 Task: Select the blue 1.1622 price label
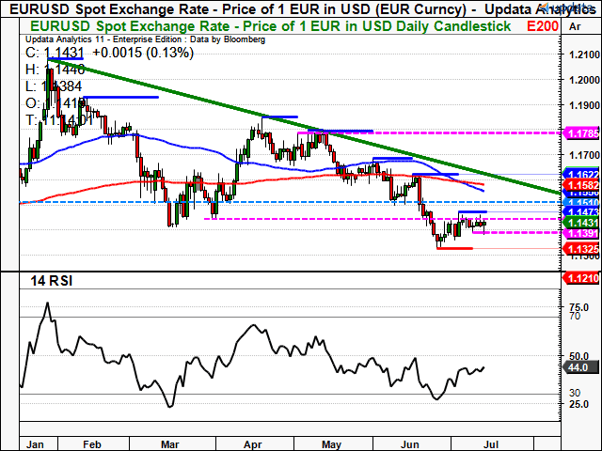[x=581, y=174]
